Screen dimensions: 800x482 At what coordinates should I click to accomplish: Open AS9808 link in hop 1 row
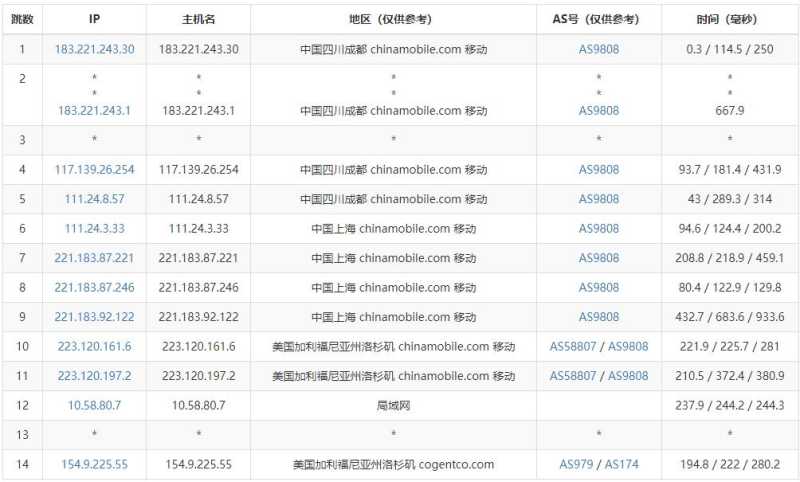[599, 49]
